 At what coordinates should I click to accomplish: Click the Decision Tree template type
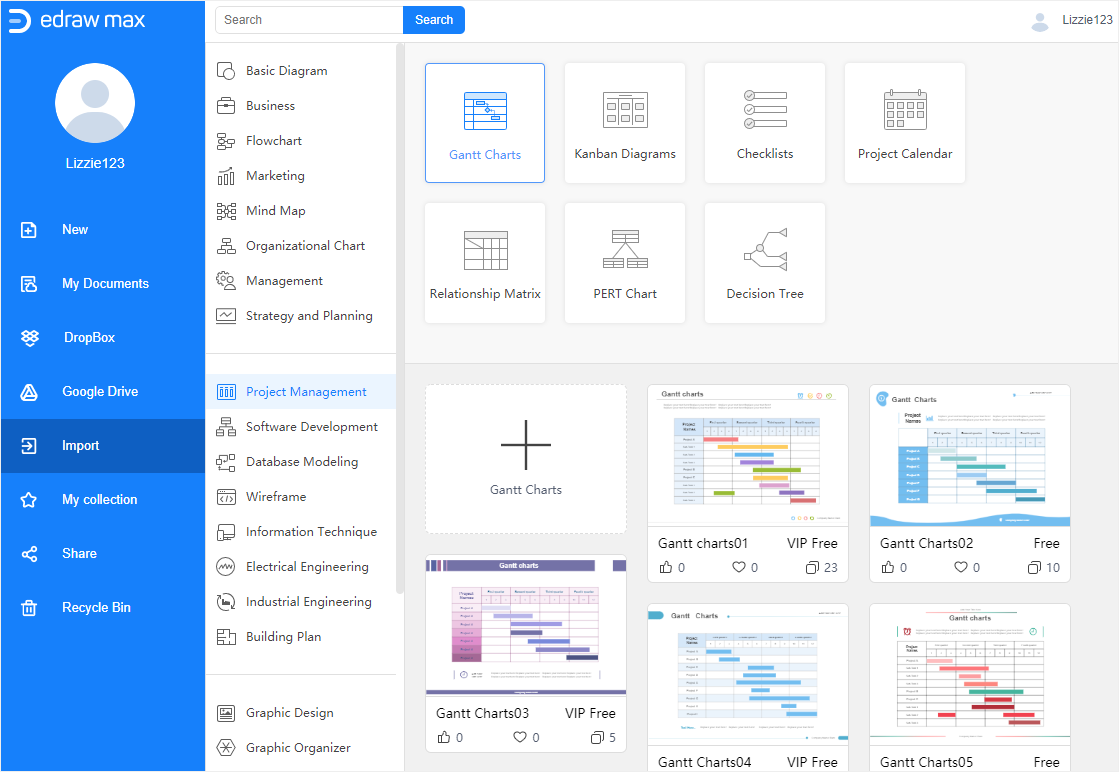tap(764, 263)
